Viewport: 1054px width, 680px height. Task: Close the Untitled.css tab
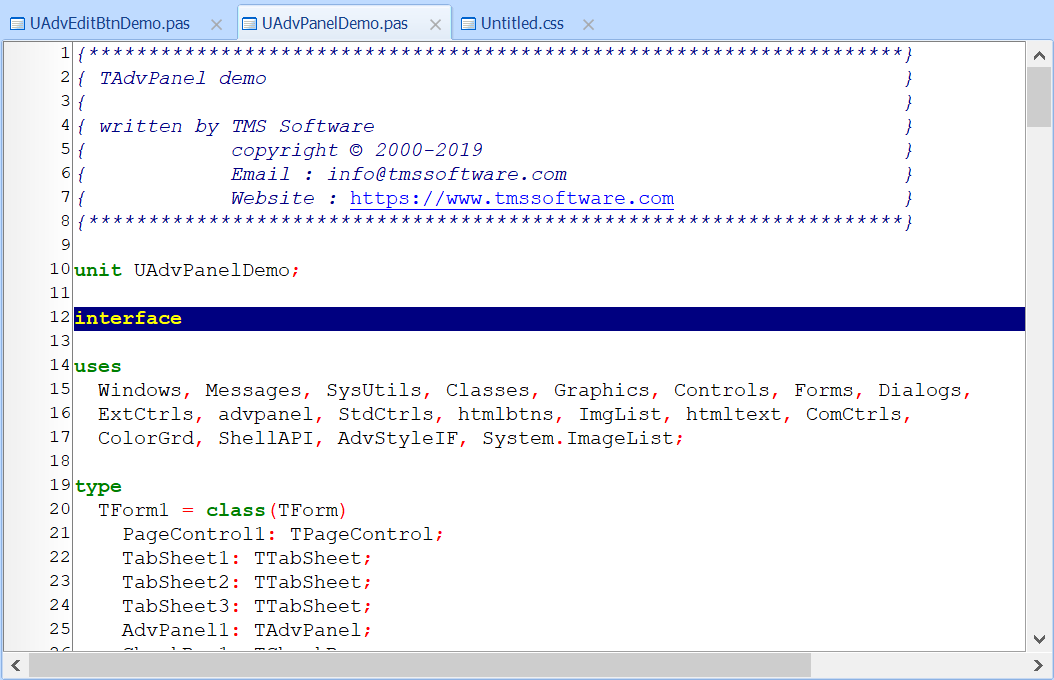pos(588,24)
